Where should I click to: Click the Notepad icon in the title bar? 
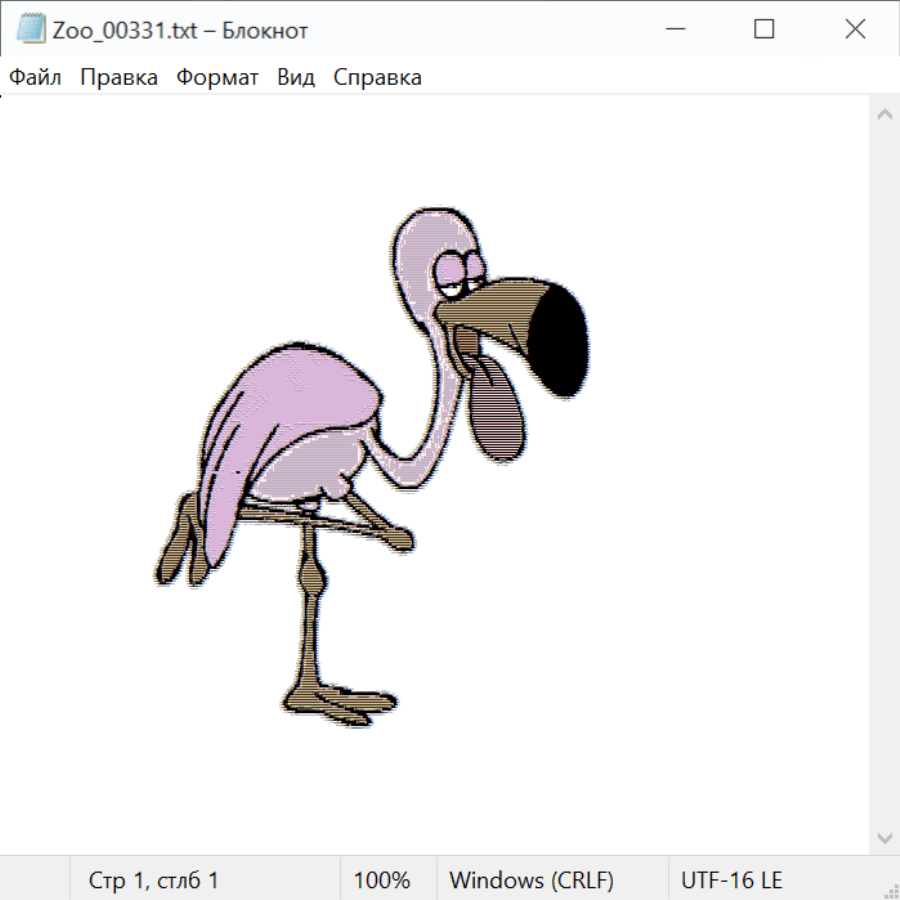click(31, 29)
